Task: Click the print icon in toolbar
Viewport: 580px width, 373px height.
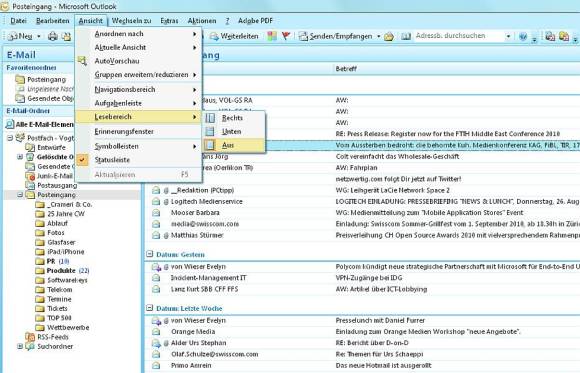Action: 53,36
